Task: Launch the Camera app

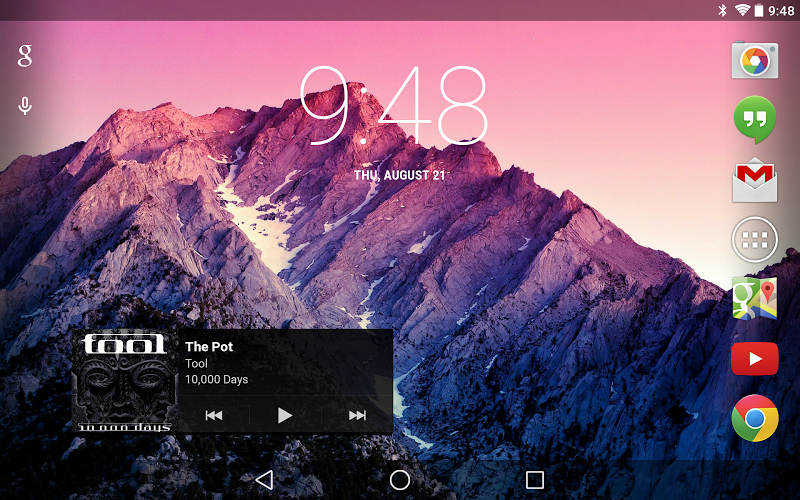Action: pyautogui.click(x=755, y=60)
